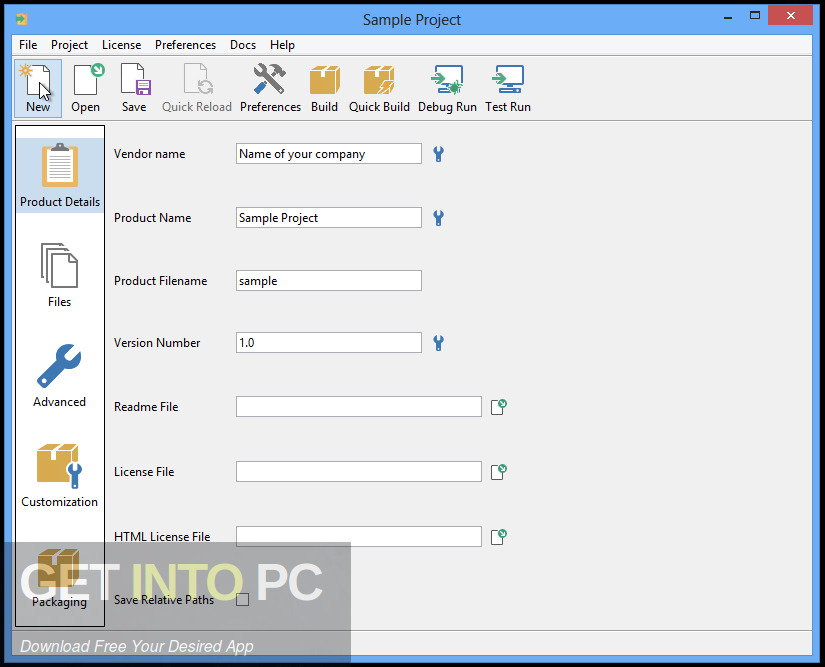Screen dimensions: 825x667
Task: Browse for HTML License File
Action: tap(498, 537)
